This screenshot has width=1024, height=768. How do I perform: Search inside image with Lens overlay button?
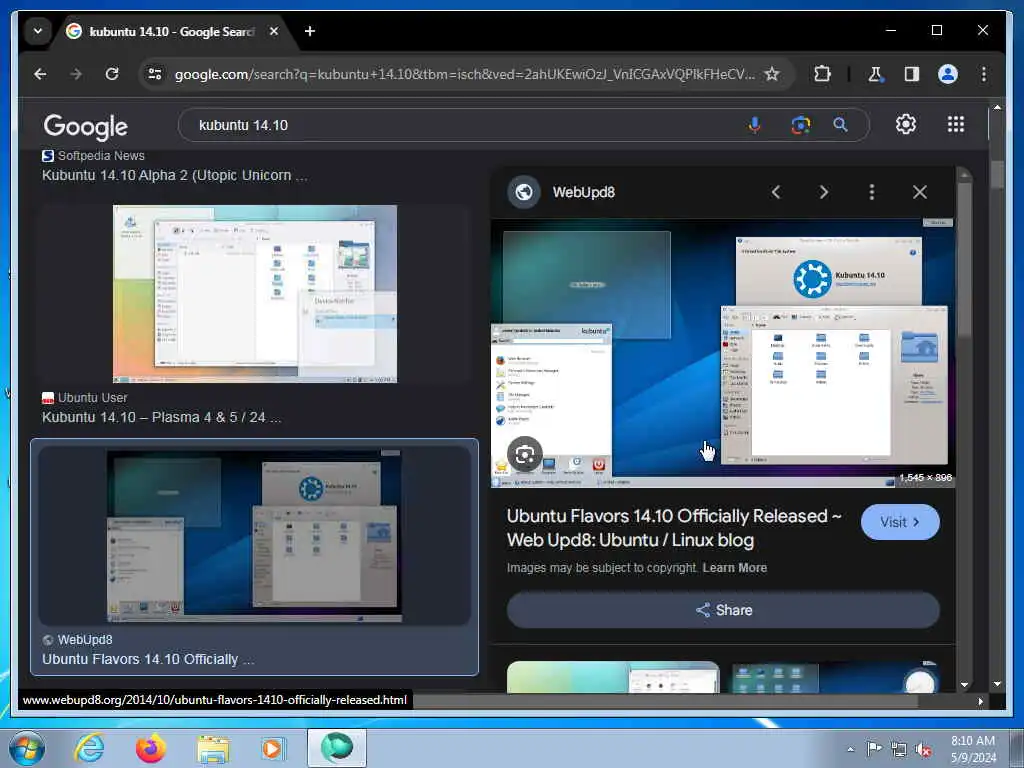525,455
